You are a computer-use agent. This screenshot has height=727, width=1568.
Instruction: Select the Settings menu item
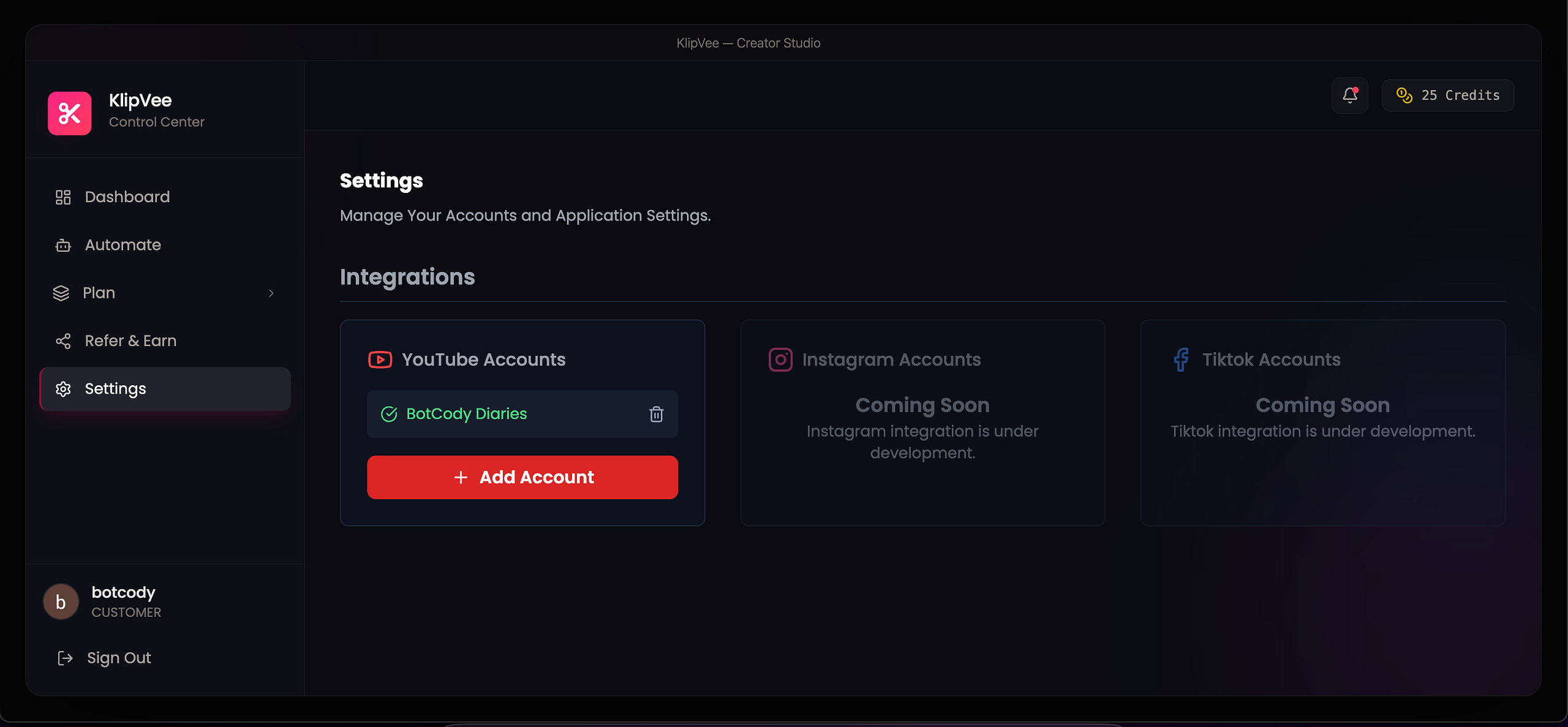click(x=165, y=389)
